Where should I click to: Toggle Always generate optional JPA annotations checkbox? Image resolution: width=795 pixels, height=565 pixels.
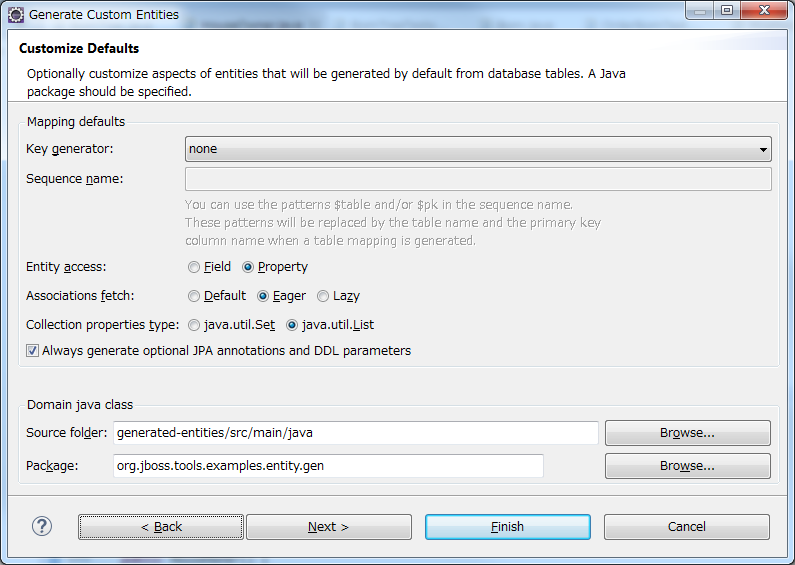click(x=33, y=351)
